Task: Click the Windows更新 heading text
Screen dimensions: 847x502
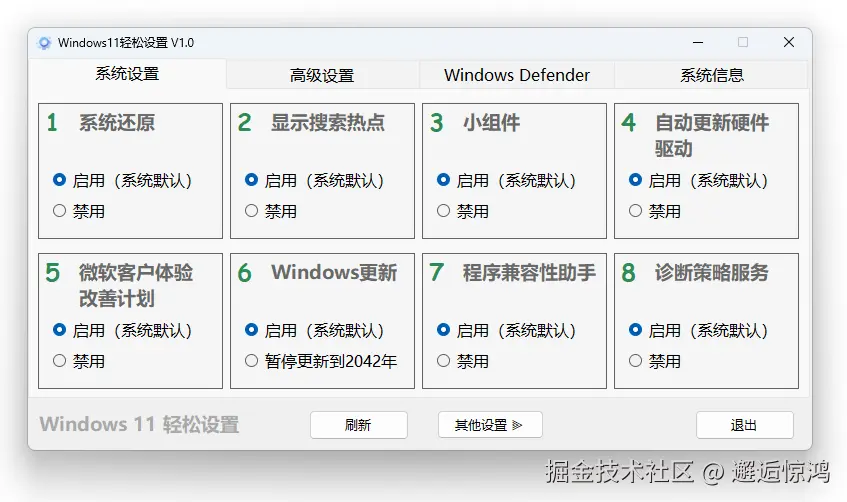Action: point(334,272)
